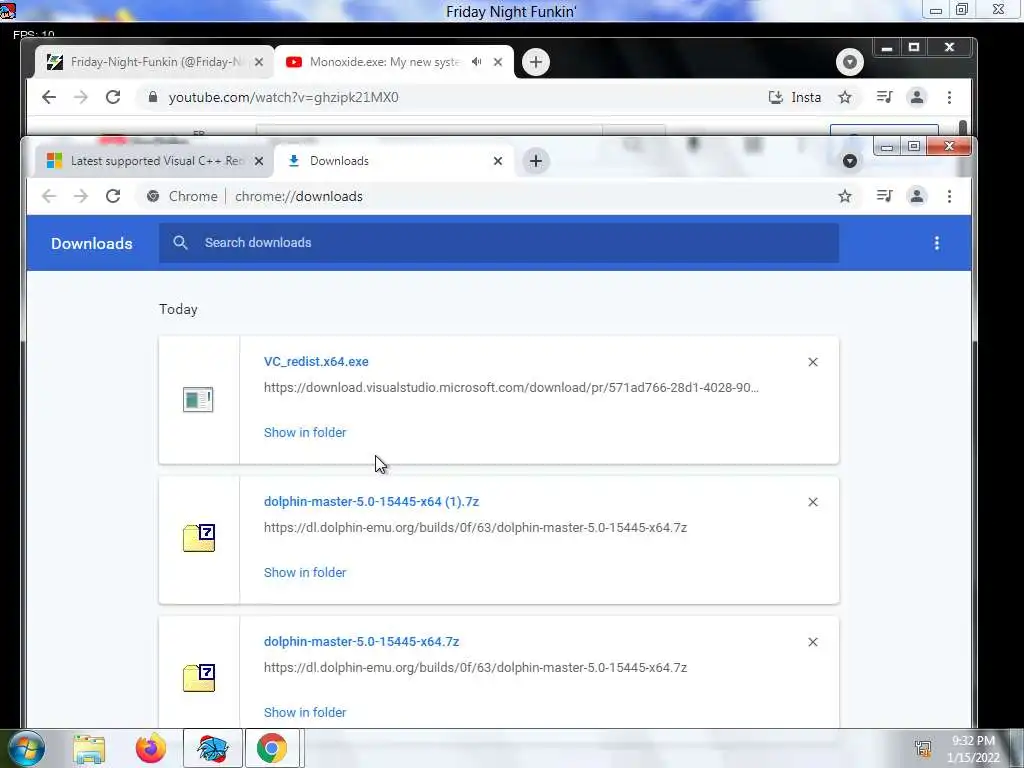This screenshot has height=768, width=1024.
Task: Open Chrome menu in YouTube window
Action: 950,97
